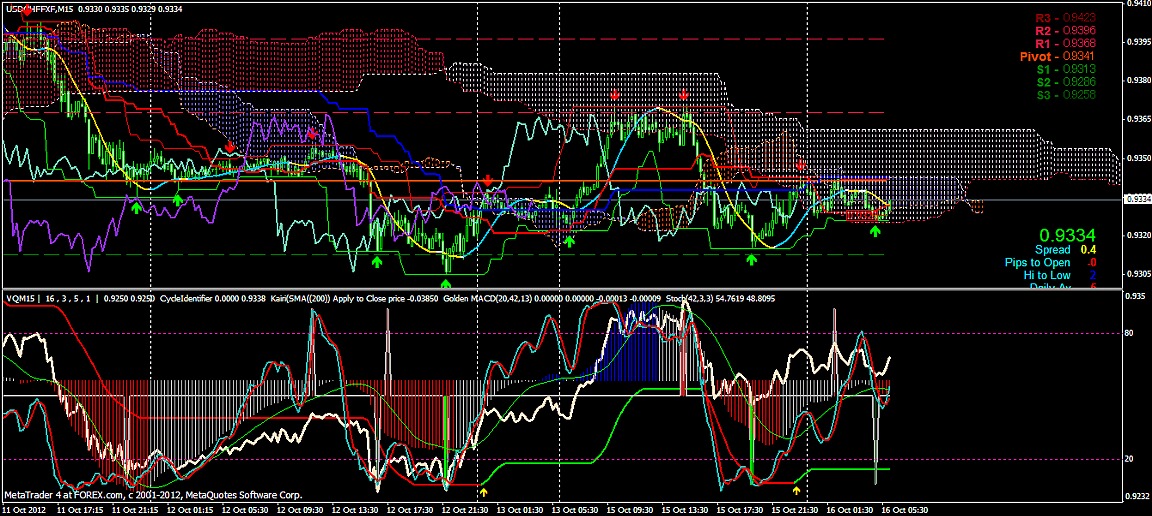The width and height of the screenshot is (1152, 516).
Task: Click the current price tag 0.9334 on price axis
Action: point(1137,198)
